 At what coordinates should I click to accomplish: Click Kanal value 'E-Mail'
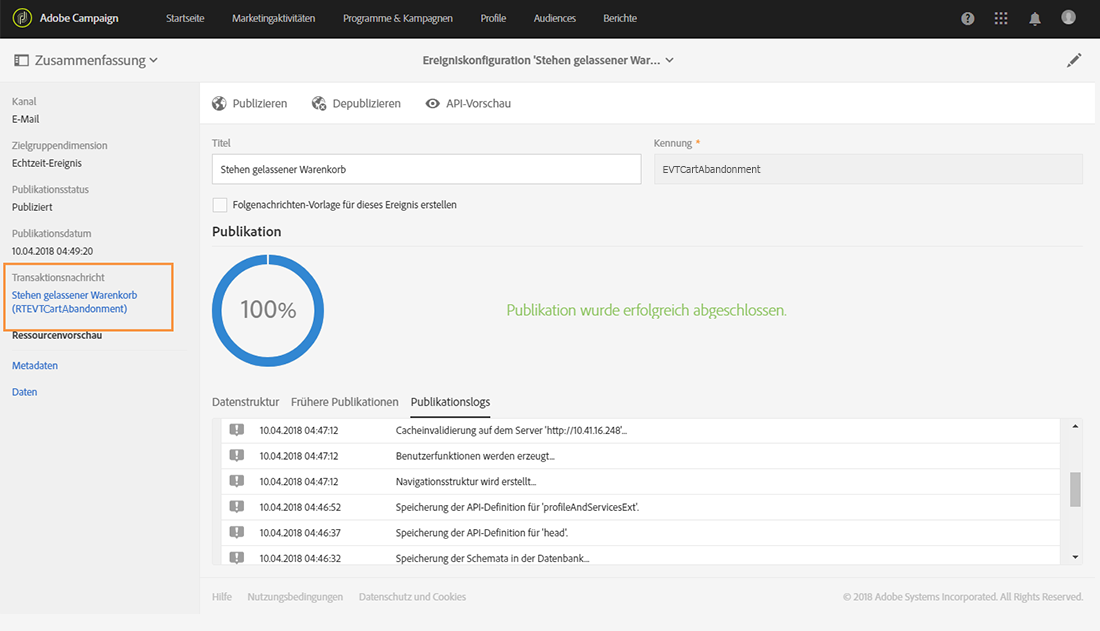click(25, 119)
